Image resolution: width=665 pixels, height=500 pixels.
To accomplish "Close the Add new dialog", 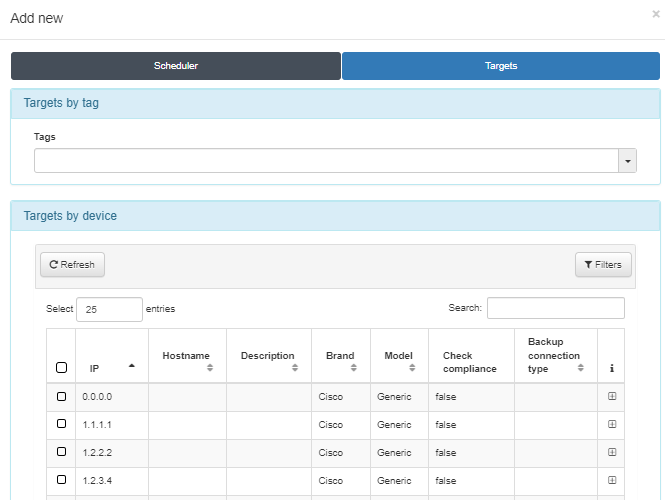I will click(x=655, y=15).
